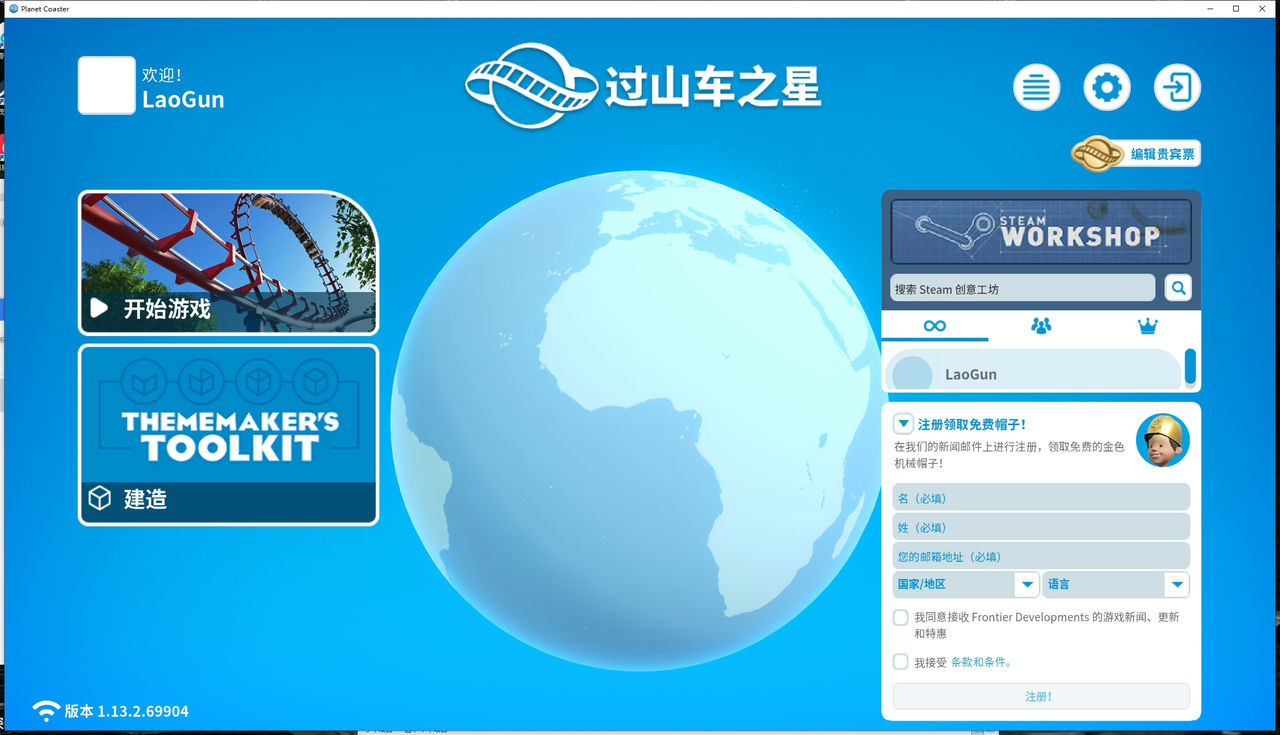Open the 条款和条件 link
Image resolution: width=1280 pixels, height=735 pixels.
981,662
